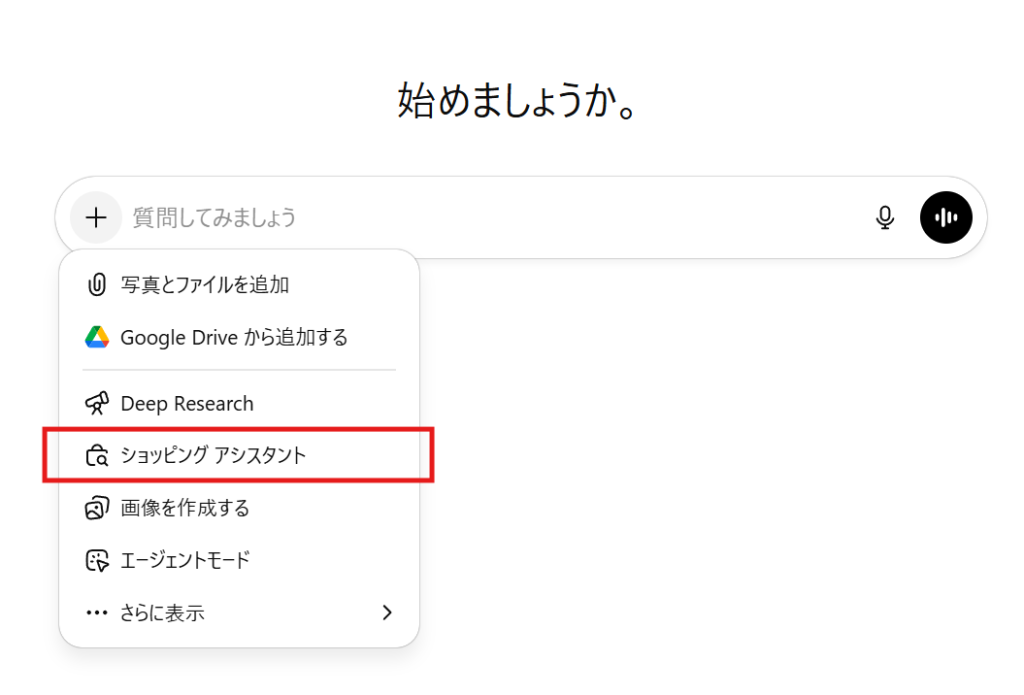Enable エージェントモード from the menu
The height and width of the screenshot is (695, 1024).
coord(185,560)
